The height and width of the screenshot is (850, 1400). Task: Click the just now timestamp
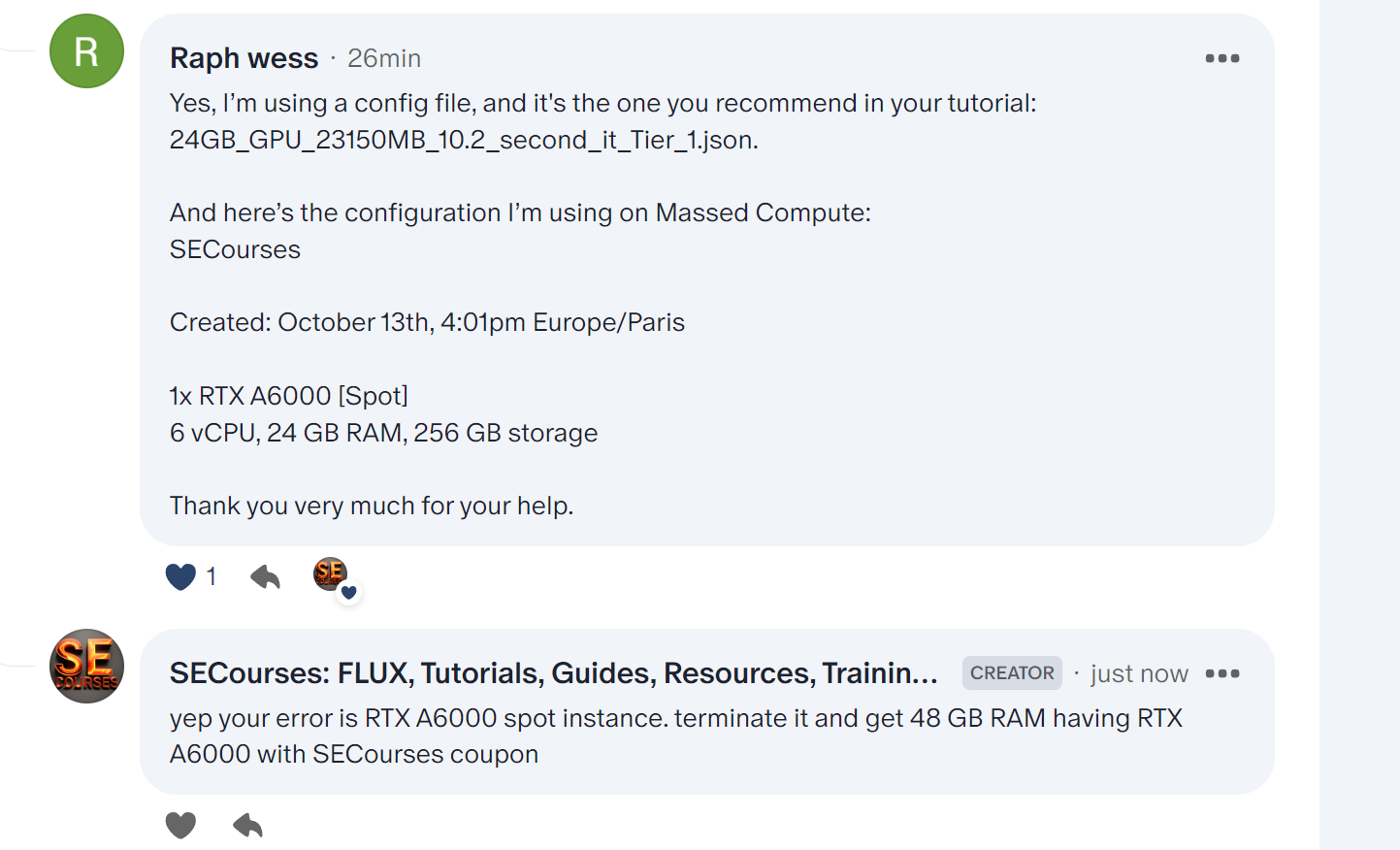[x=1139, y=673]
